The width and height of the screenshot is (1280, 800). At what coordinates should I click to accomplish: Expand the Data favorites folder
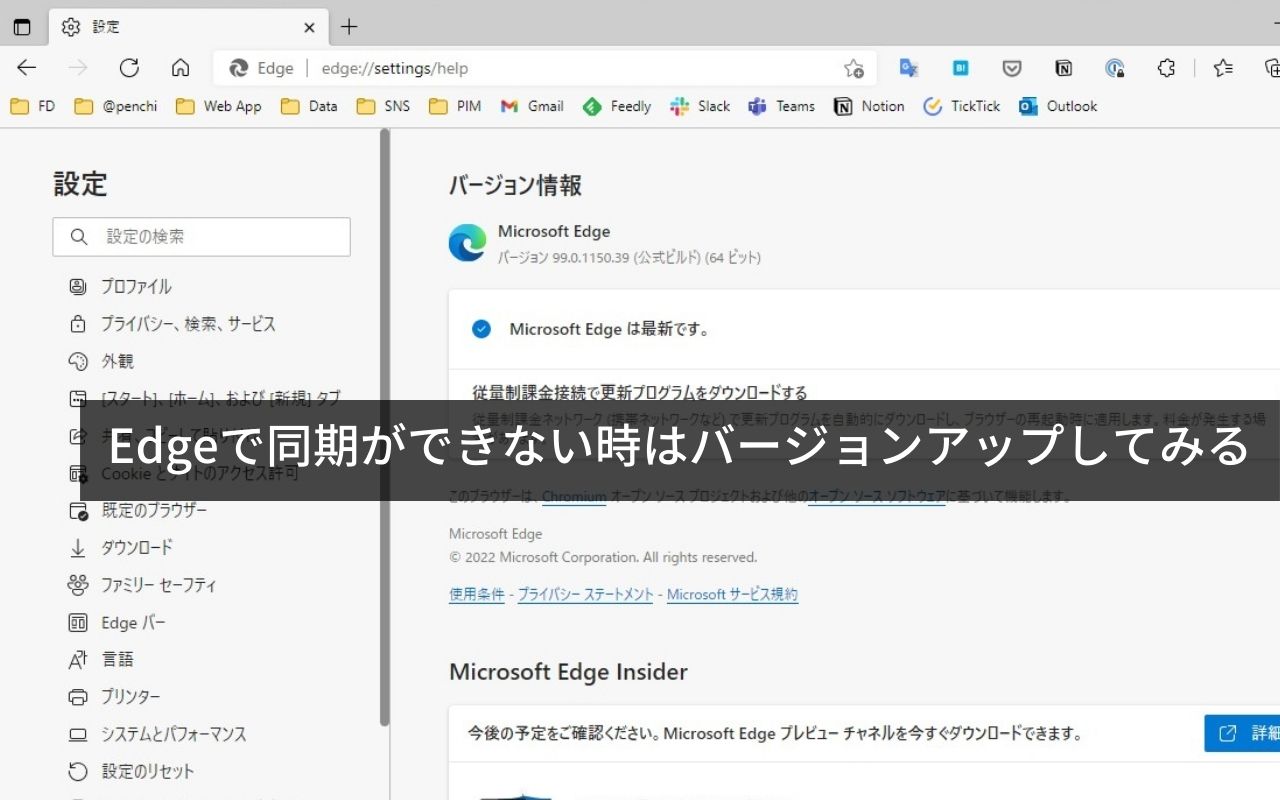pos(309,106)
